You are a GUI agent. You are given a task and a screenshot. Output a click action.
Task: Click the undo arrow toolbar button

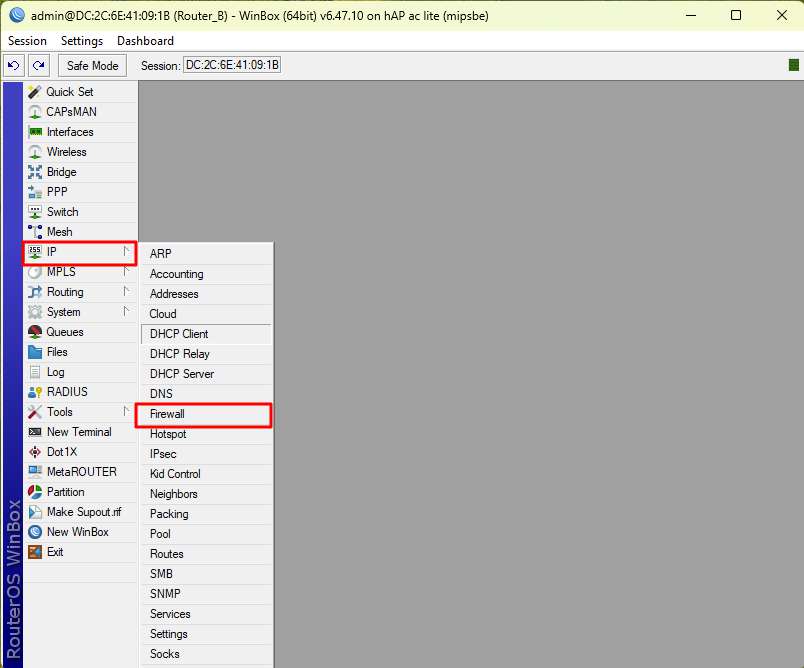tap(14, 65)
